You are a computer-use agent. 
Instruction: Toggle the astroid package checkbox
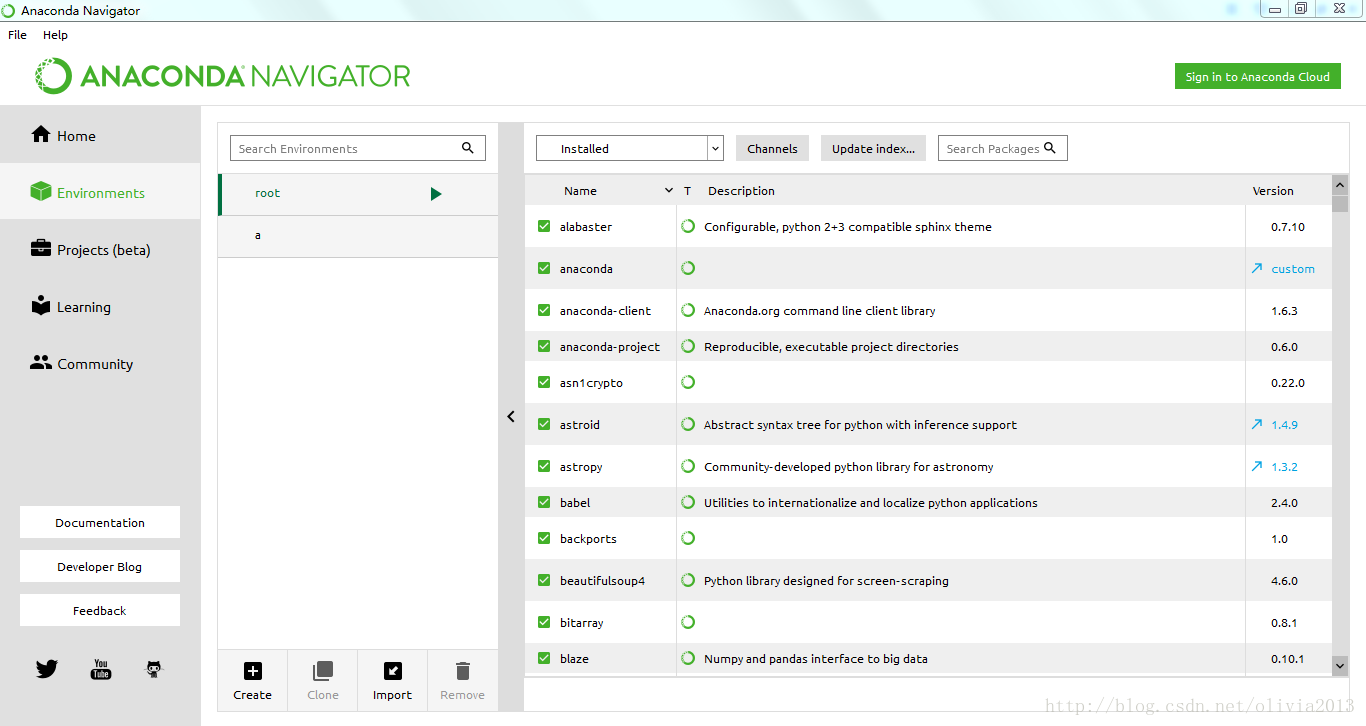[544, 424]
